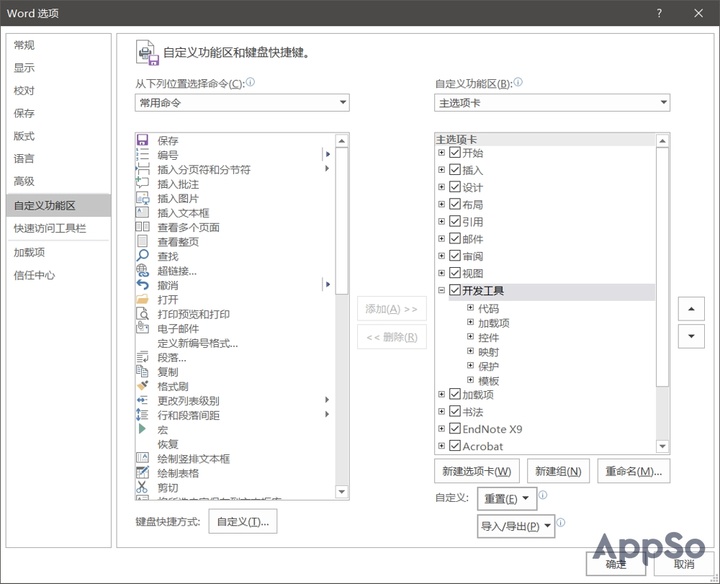
Task: Open the 主选项卡 ribbon dropdown
Action: [552, 102]
